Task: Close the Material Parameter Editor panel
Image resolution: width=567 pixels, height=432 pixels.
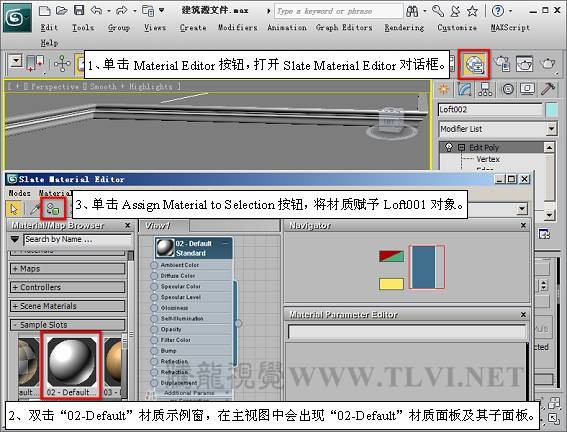Action: [x=523, y=315]
